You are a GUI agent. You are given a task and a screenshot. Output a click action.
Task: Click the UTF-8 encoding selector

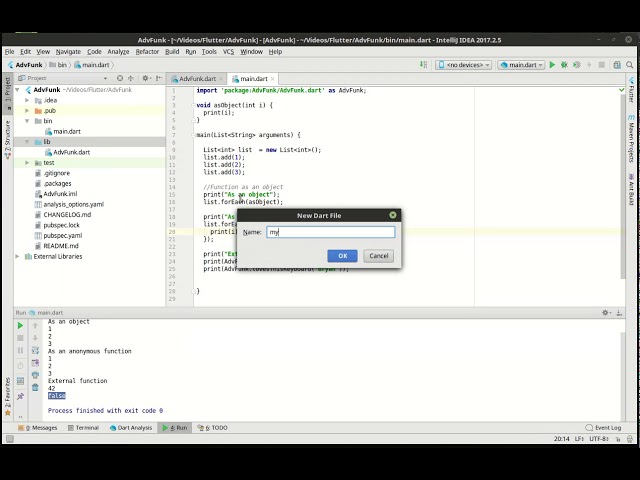[599, 439]
